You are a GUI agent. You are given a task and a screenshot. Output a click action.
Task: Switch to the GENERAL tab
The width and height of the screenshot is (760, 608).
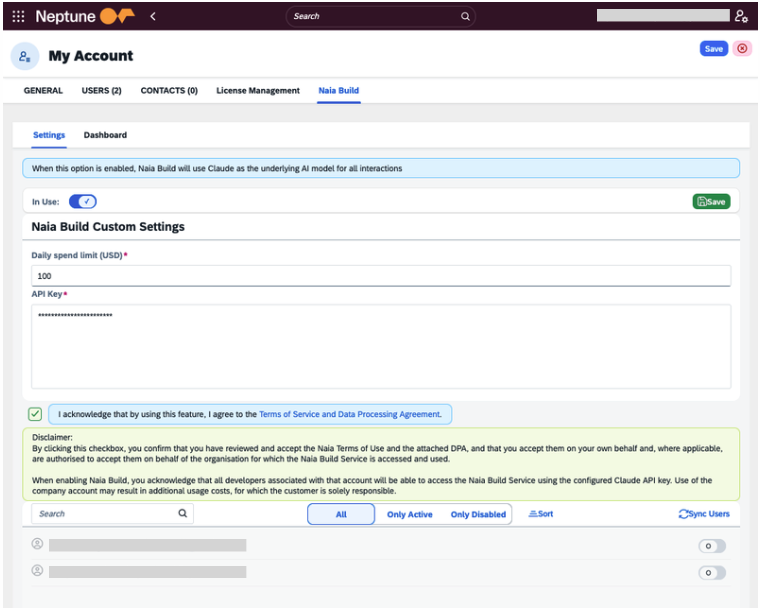click(43, 91)
